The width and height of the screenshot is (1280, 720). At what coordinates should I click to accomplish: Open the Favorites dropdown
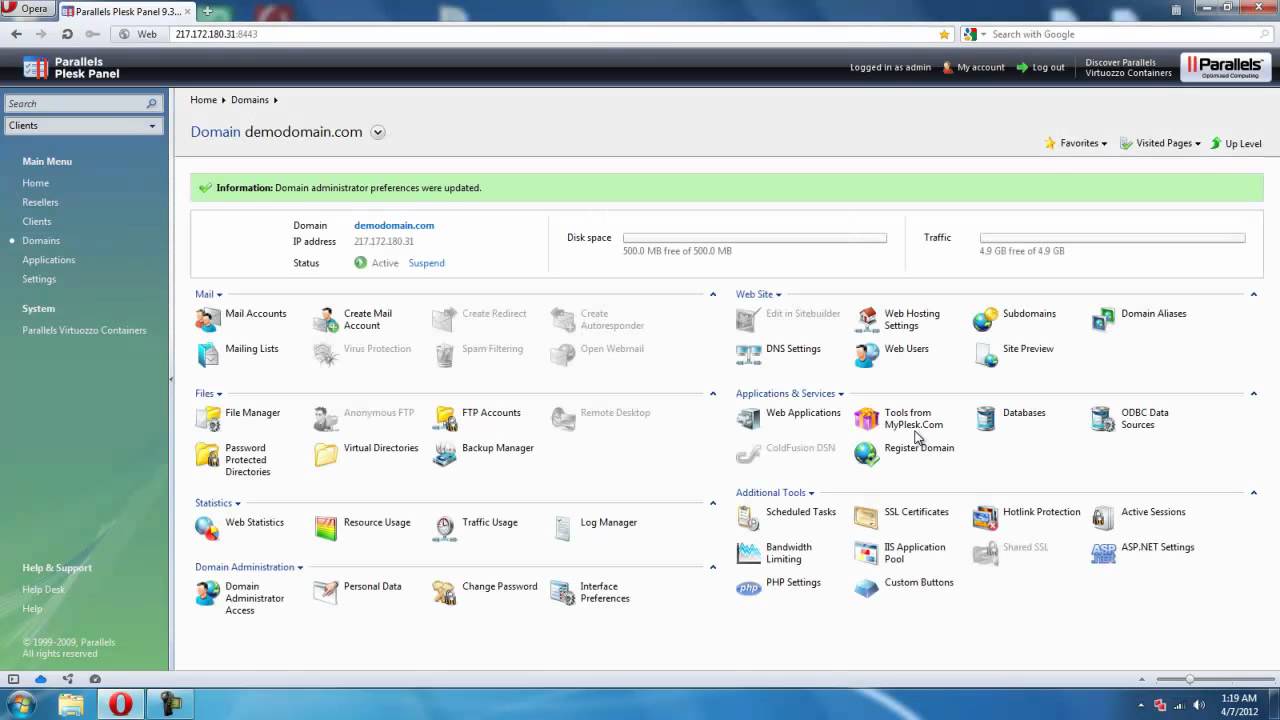point(1076,143)
